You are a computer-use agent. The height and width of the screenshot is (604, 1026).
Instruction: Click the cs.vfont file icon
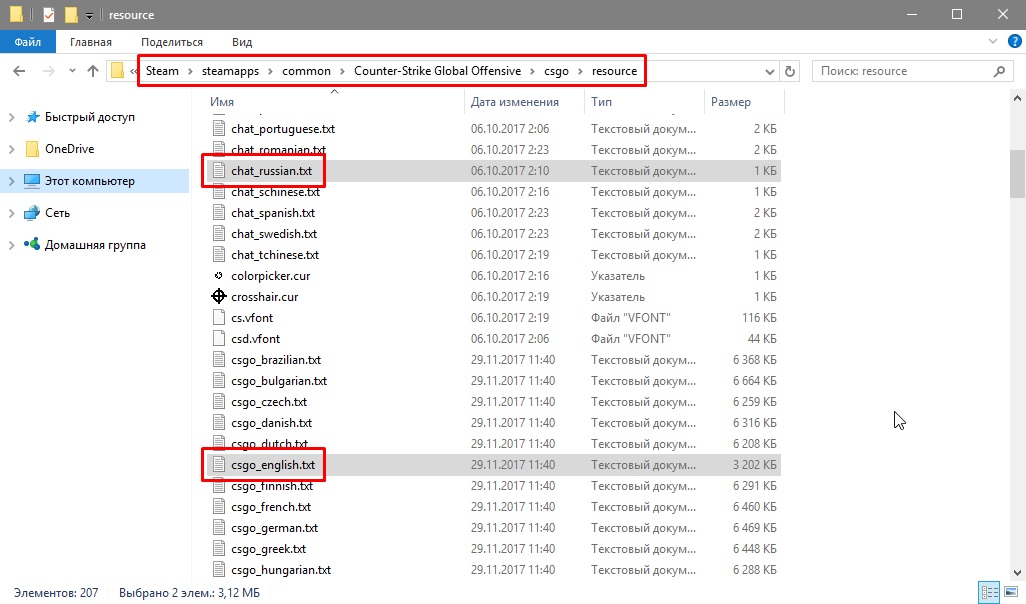[x=219, y=317]
